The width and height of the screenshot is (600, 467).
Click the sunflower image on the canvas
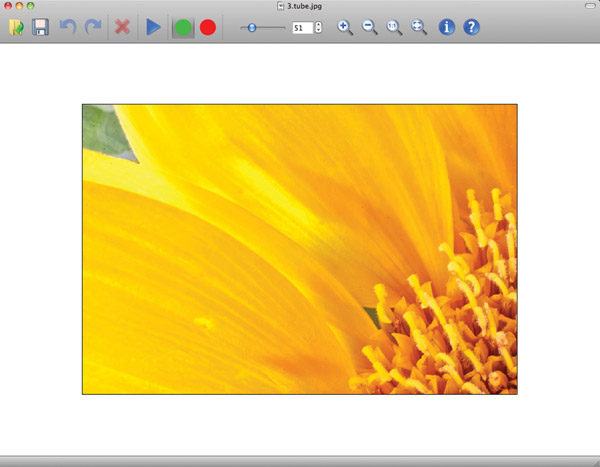(x=300, y=249)
